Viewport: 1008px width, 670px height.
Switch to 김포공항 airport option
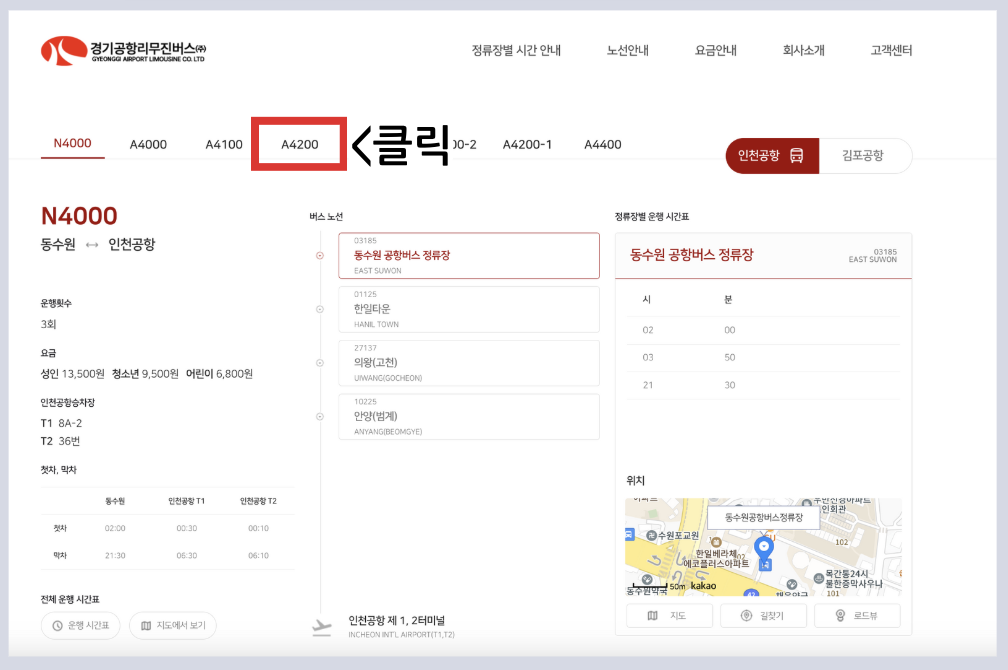(865, 156)
